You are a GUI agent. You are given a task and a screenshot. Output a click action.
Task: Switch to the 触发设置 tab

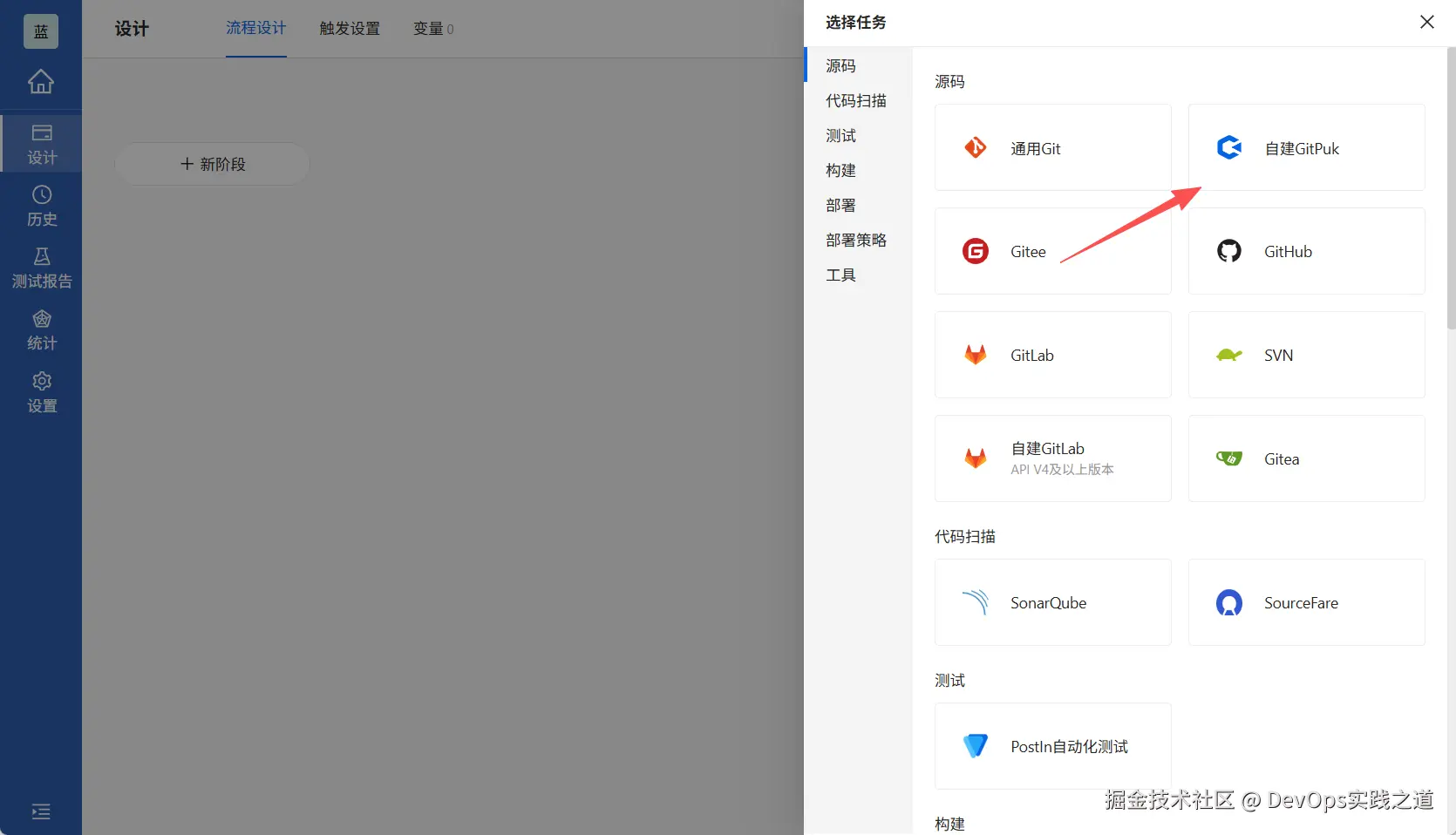(350, 29)
